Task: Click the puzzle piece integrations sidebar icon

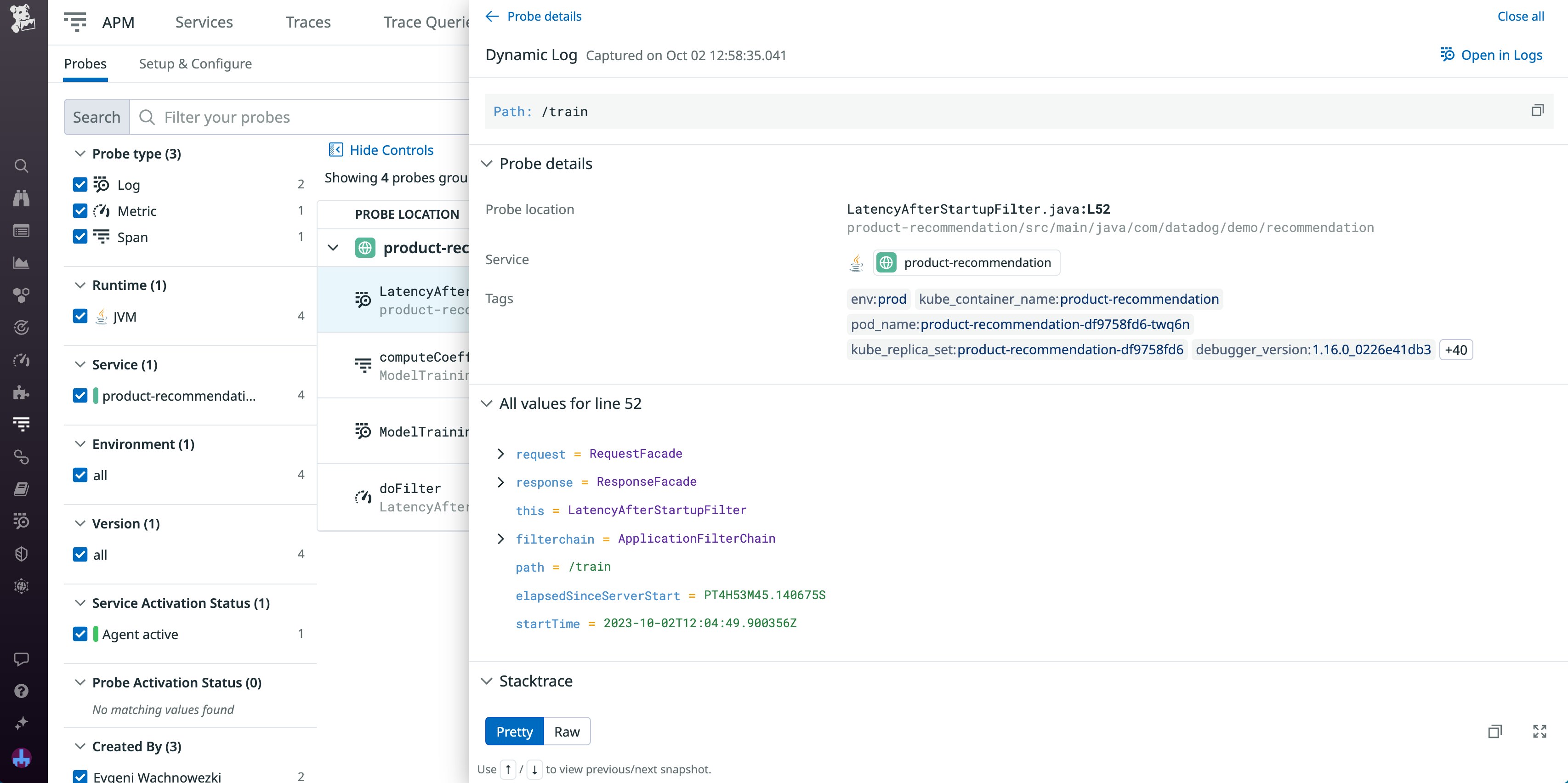Action: (21, 392)
